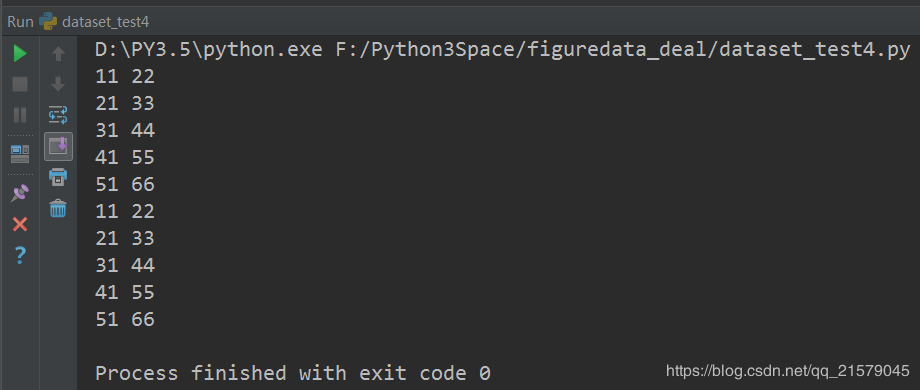920x390 pixels.
Task: Clear all console output with trash icon
Action: click(x=58, y=208)
